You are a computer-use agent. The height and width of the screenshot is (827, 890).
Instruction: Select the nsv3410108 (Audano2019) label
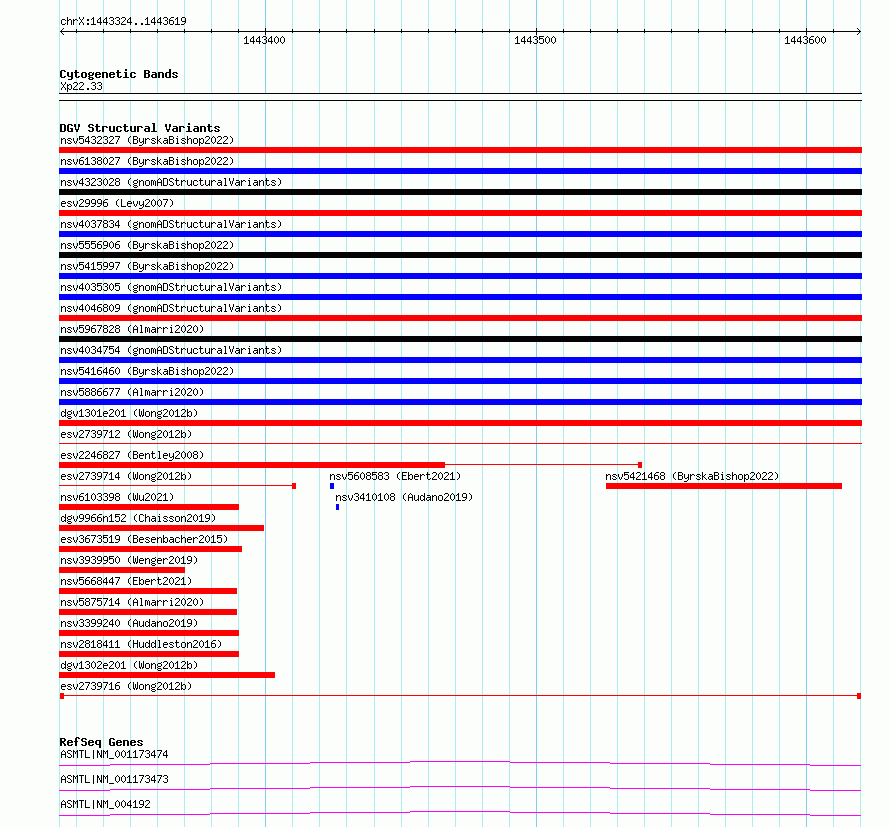click(x=404, y=497)
